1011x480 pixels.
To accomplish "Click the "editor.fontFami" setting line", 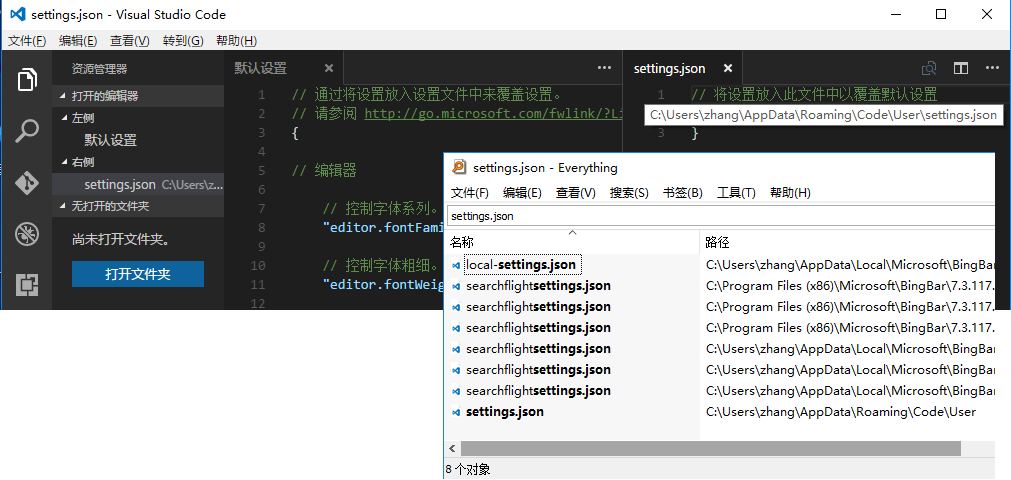I will click(x=383, y=228).
